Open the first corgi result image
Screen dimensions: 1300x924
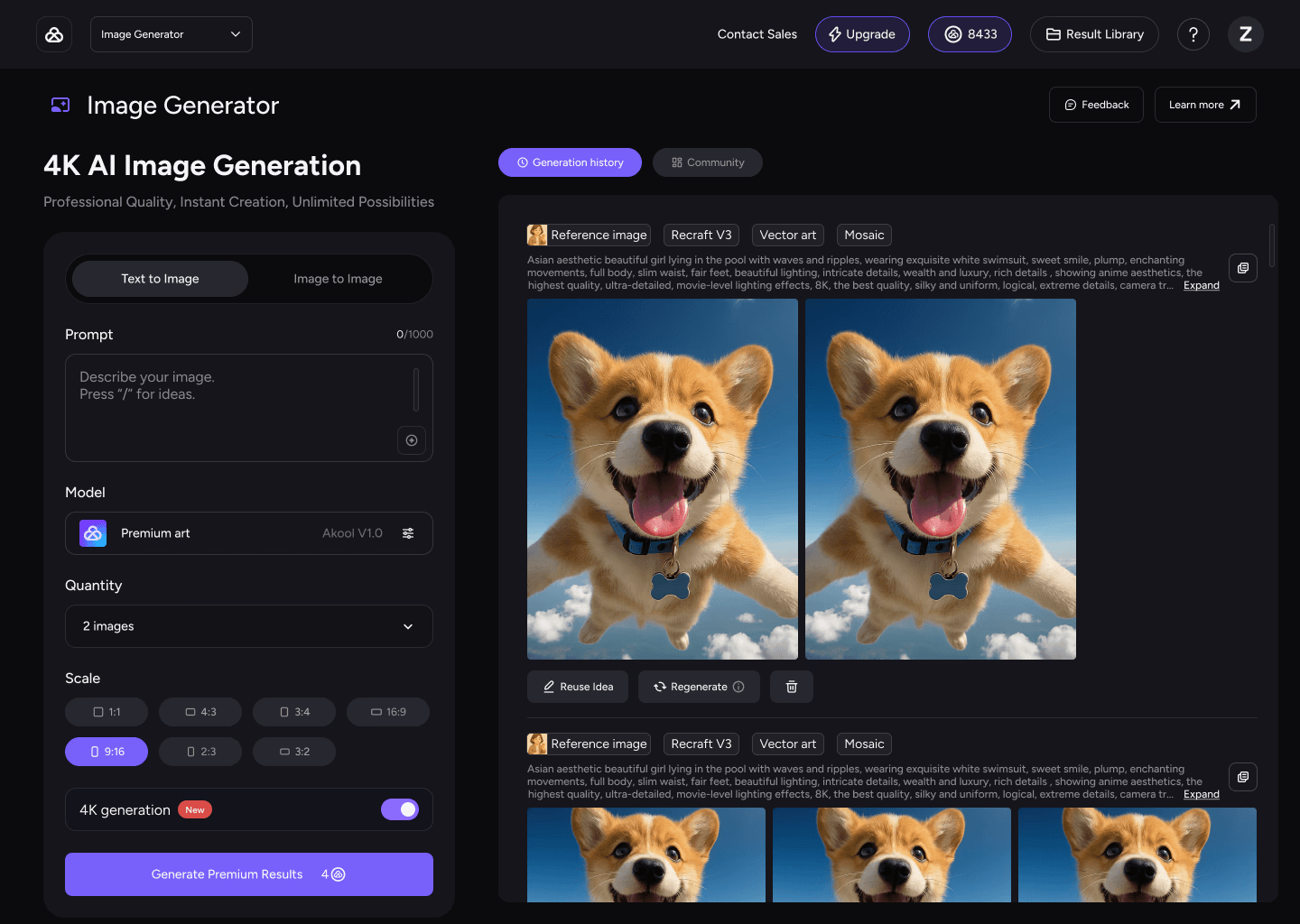663,479
